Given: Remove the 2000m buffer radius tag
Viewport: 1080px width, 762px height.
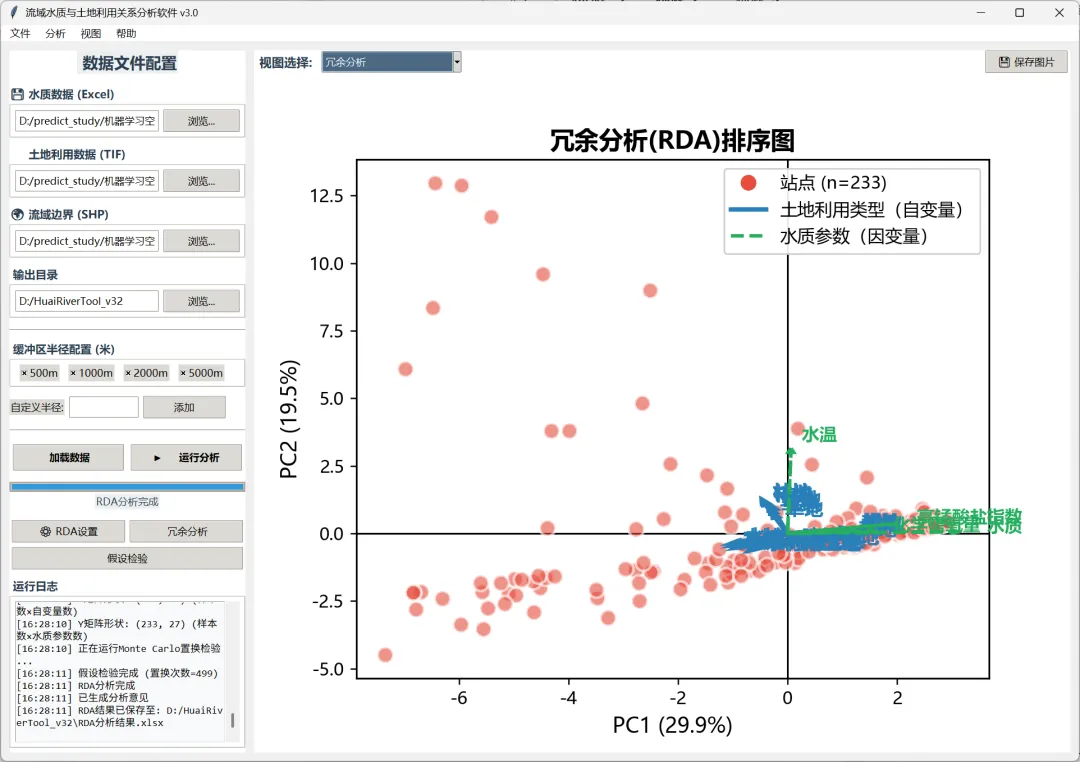Looking at the screenshot, I should coord(128,373).
